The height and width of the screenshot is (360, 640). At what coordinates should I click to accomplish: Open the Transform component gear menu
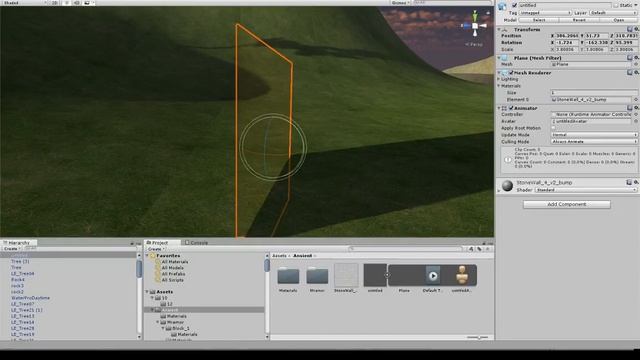point(636,29)
